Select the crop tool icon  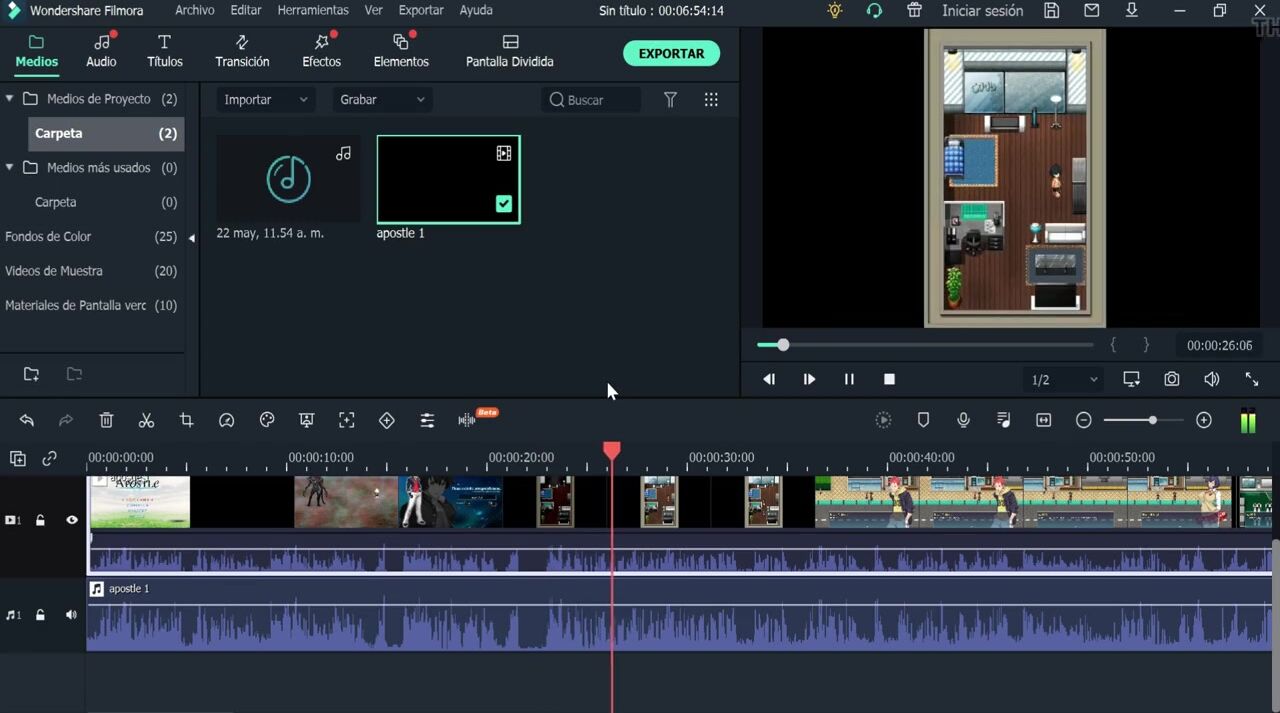coord(186,421)
